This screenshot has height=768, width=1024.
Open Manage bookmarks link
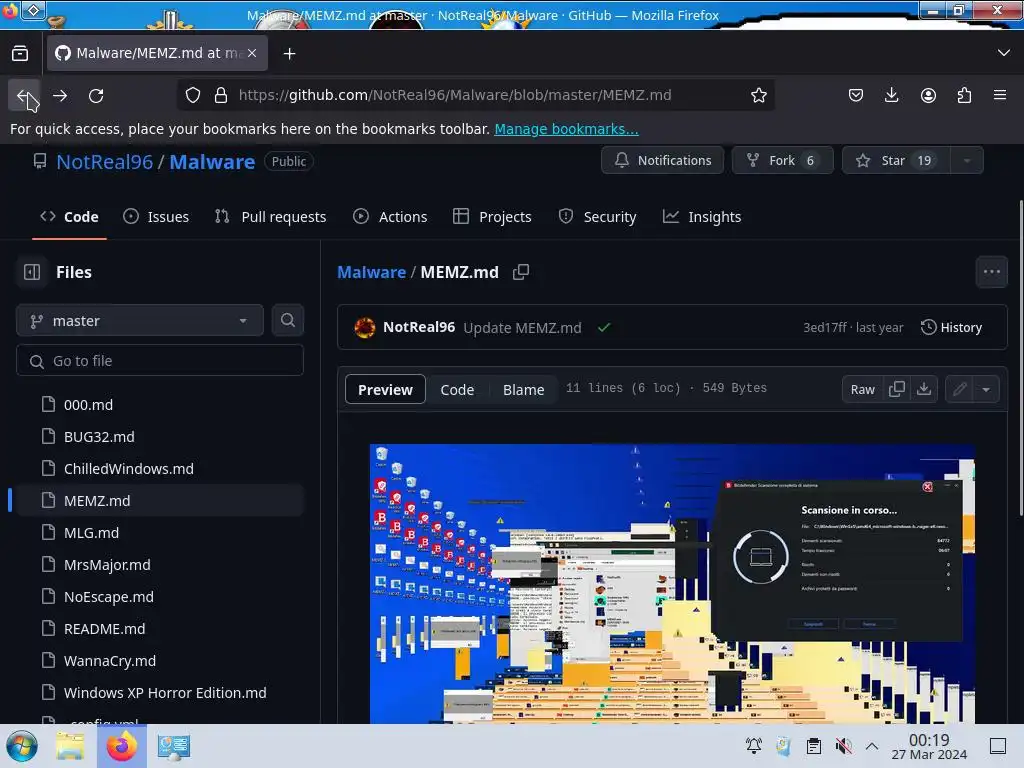[566, 129]
